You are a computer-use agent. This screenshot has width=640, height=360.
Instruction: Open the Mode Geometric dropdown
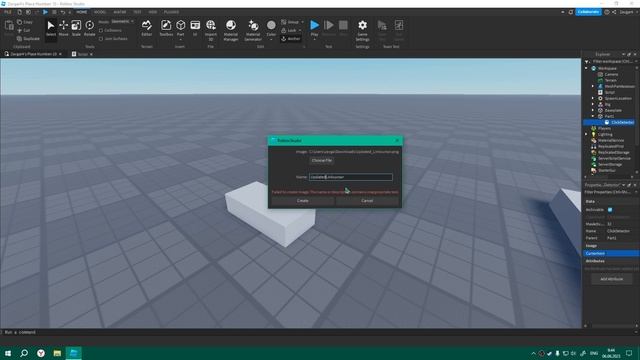pyautogui.click(x=122, y=22)
